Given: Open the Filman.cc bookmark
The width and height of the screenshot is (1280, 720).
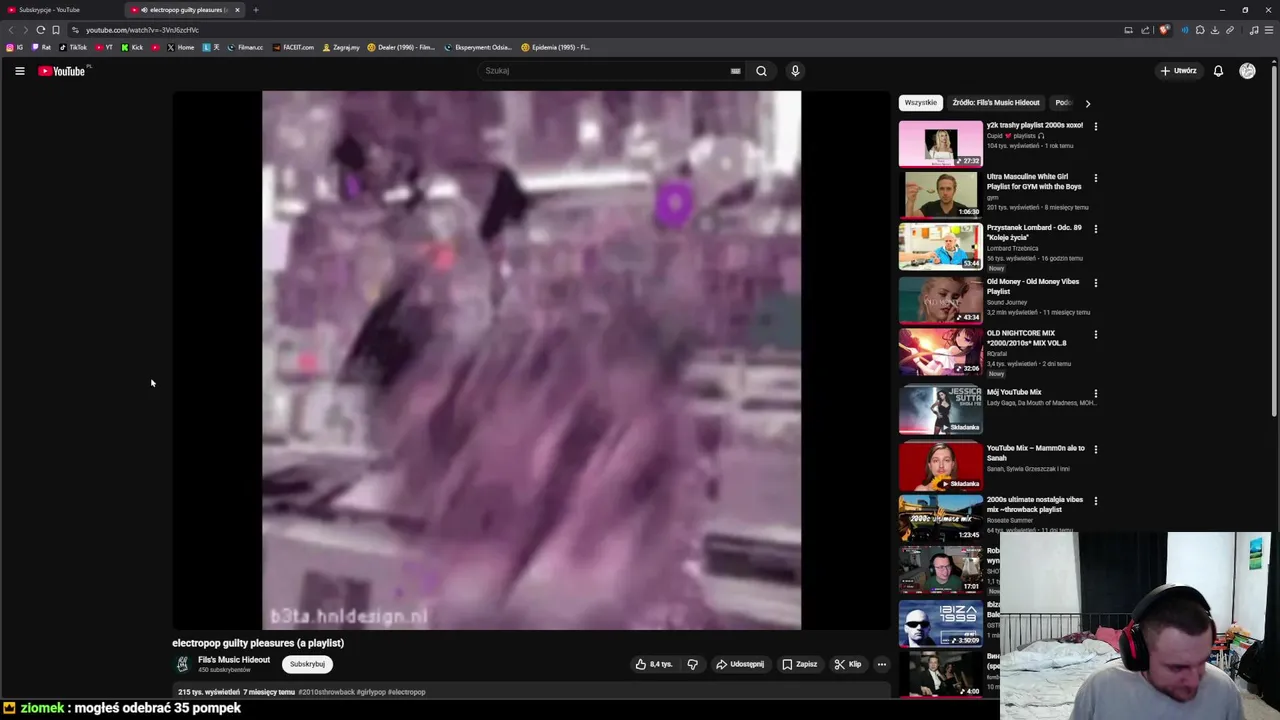Looking at the screenshot, I should coord(245,47).
